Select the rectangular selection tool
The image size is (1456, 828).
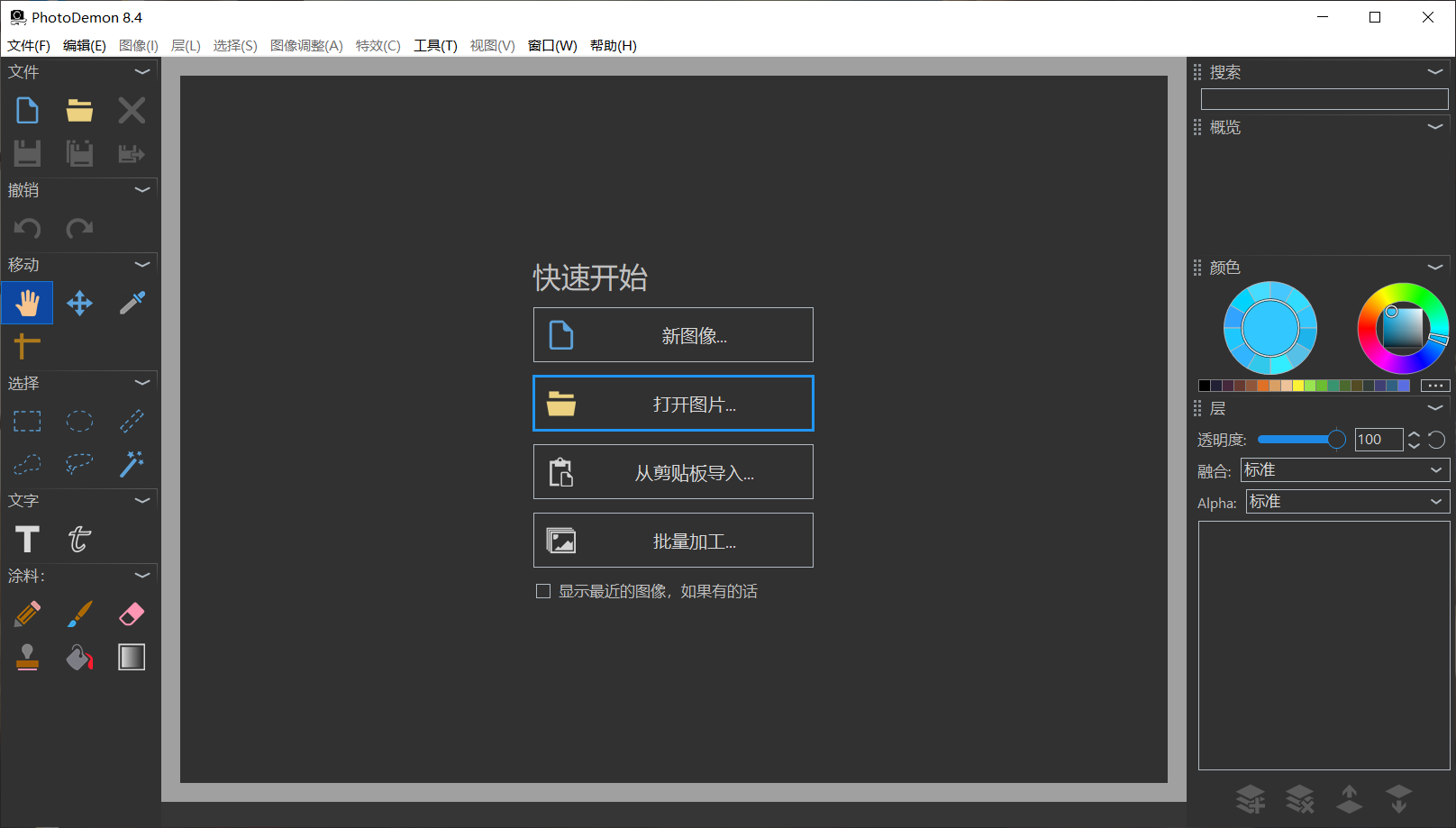point(27,421)
